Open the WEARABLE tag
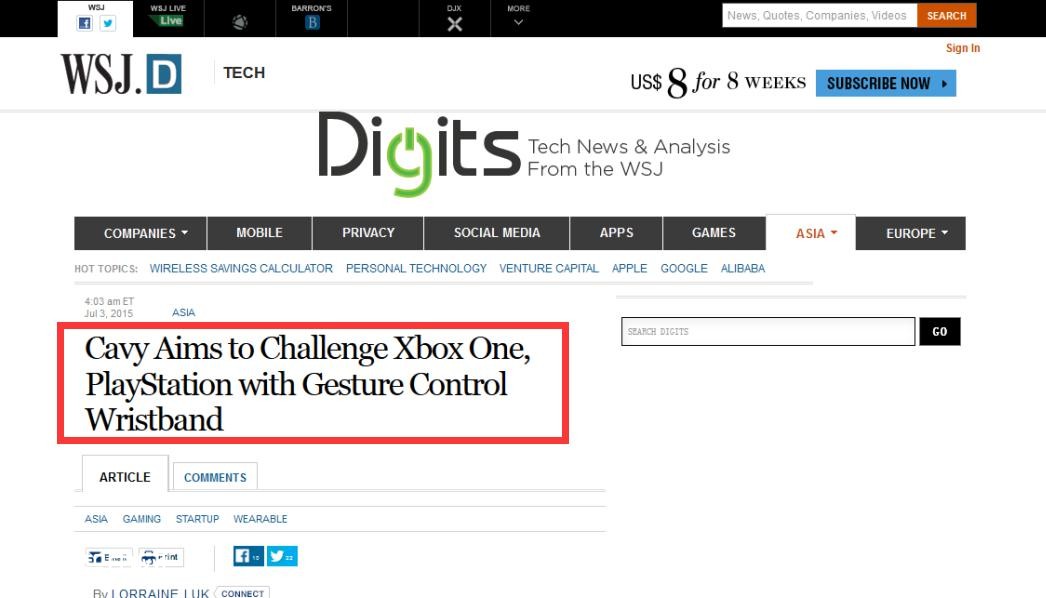 [260, 519]
